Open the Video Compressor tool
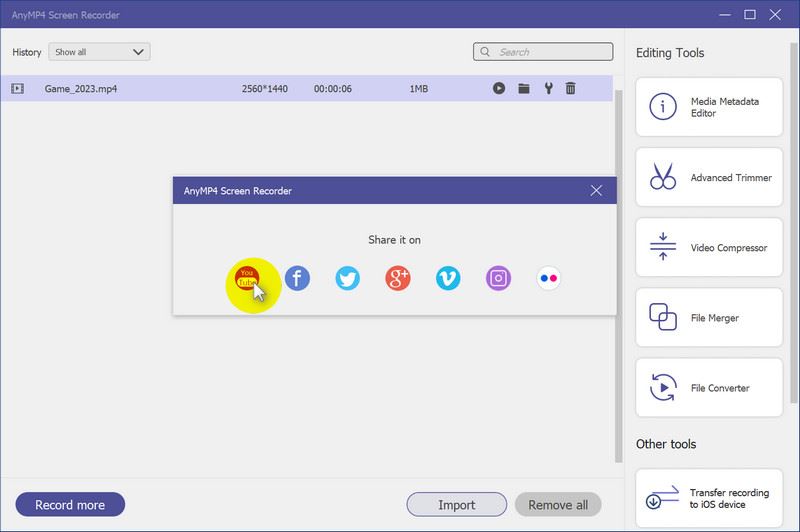800x532 pixels. coord(709,247)
